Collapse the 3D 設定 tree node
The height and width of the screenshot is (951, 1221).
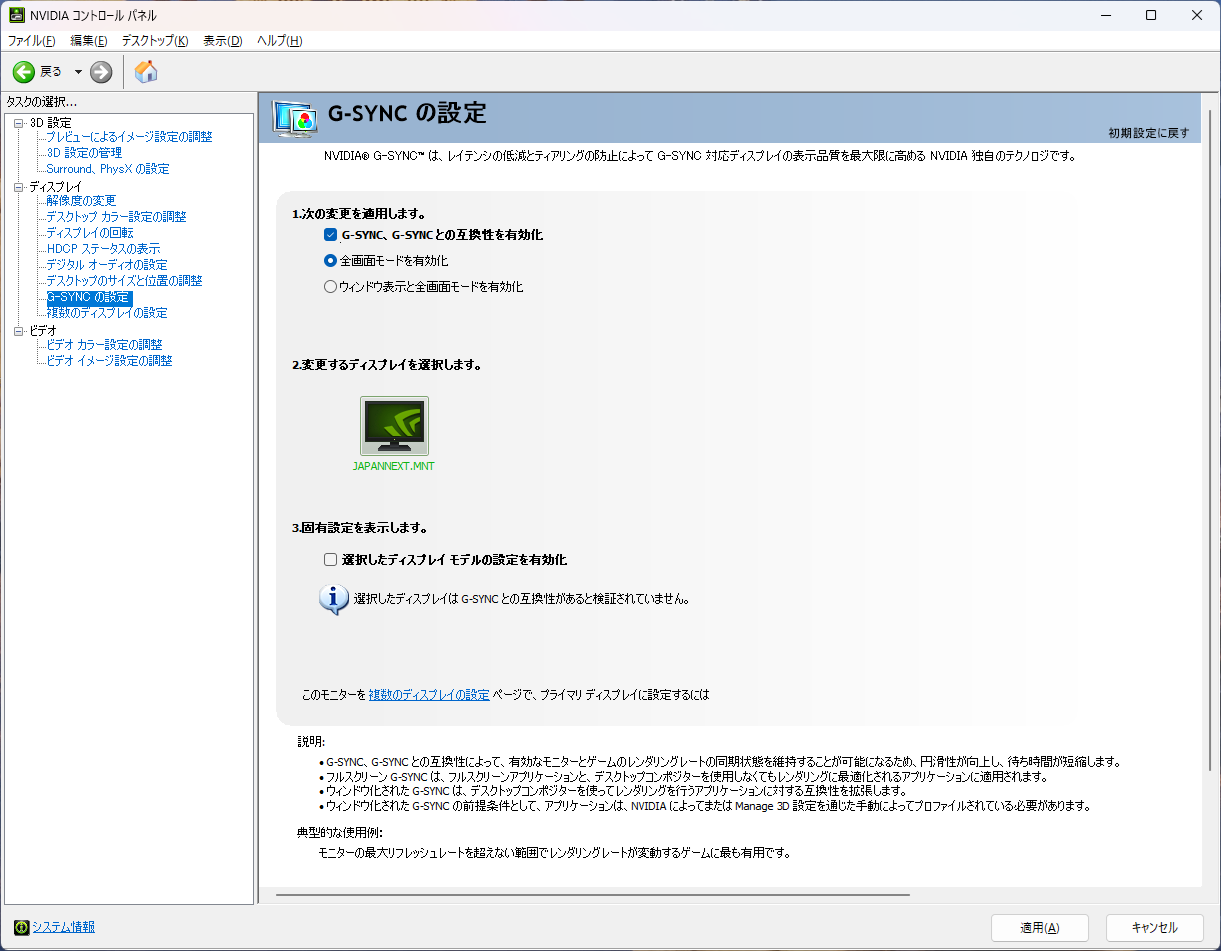[x=18, y=122]
